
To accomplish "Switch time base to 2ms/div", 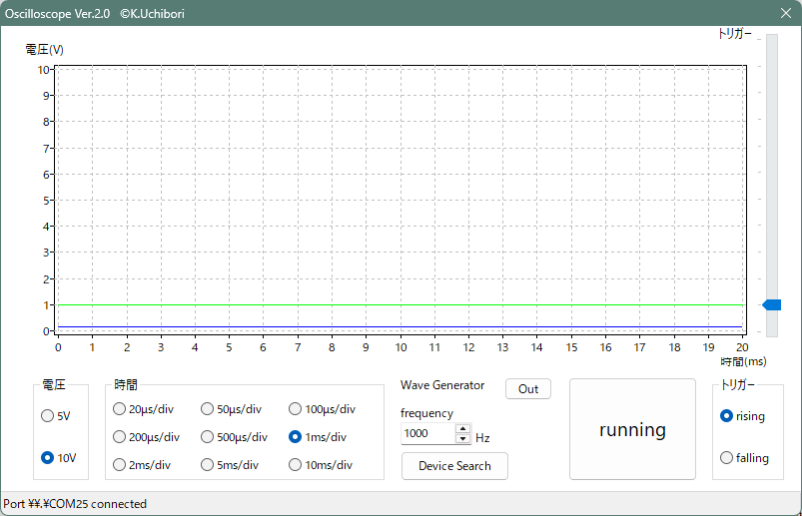I will pyautogui.click(x=120, y=464).
